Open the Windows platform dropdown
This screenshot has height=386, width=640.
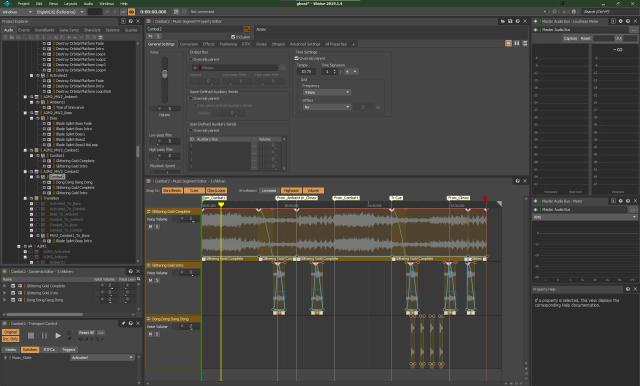tap(17, 12)
